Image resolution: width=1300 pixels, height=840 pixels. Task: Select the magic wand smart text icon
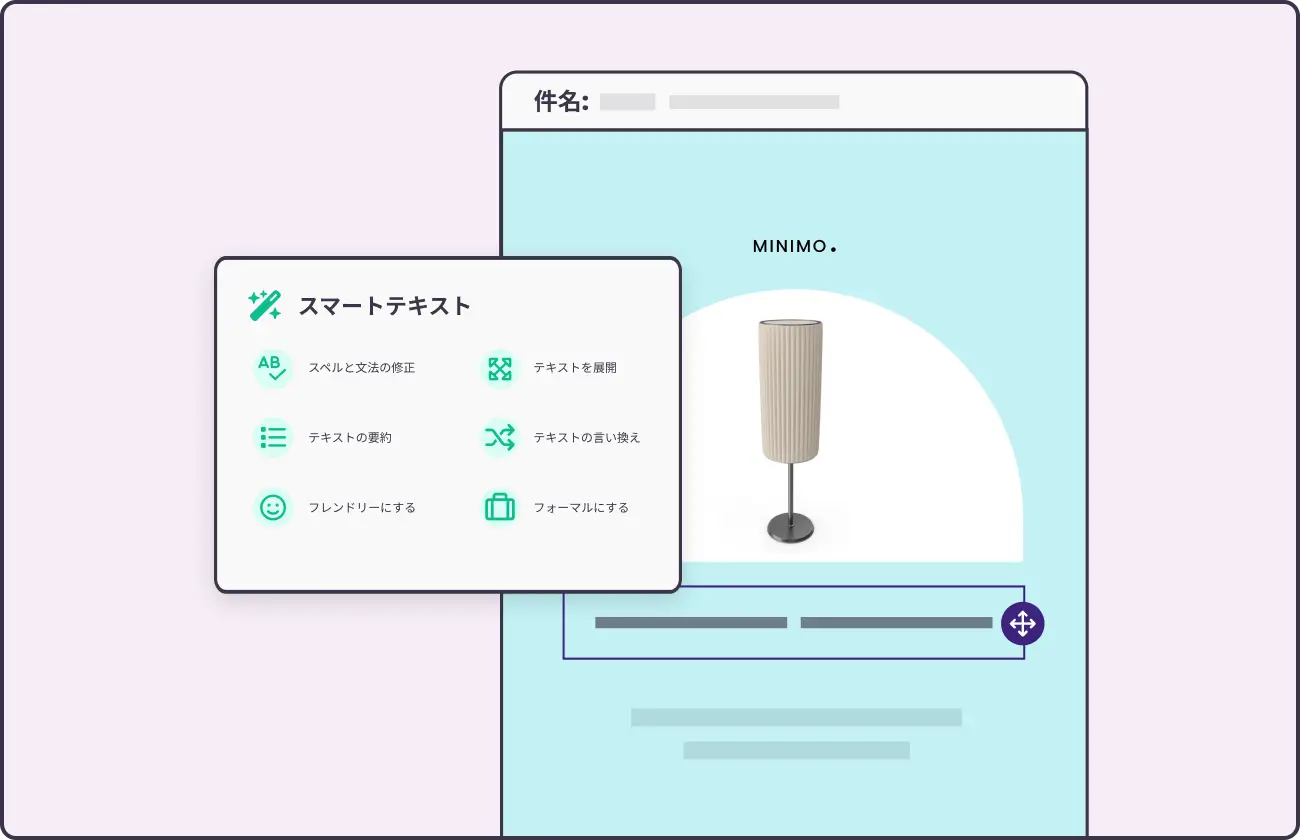(264, 305)
